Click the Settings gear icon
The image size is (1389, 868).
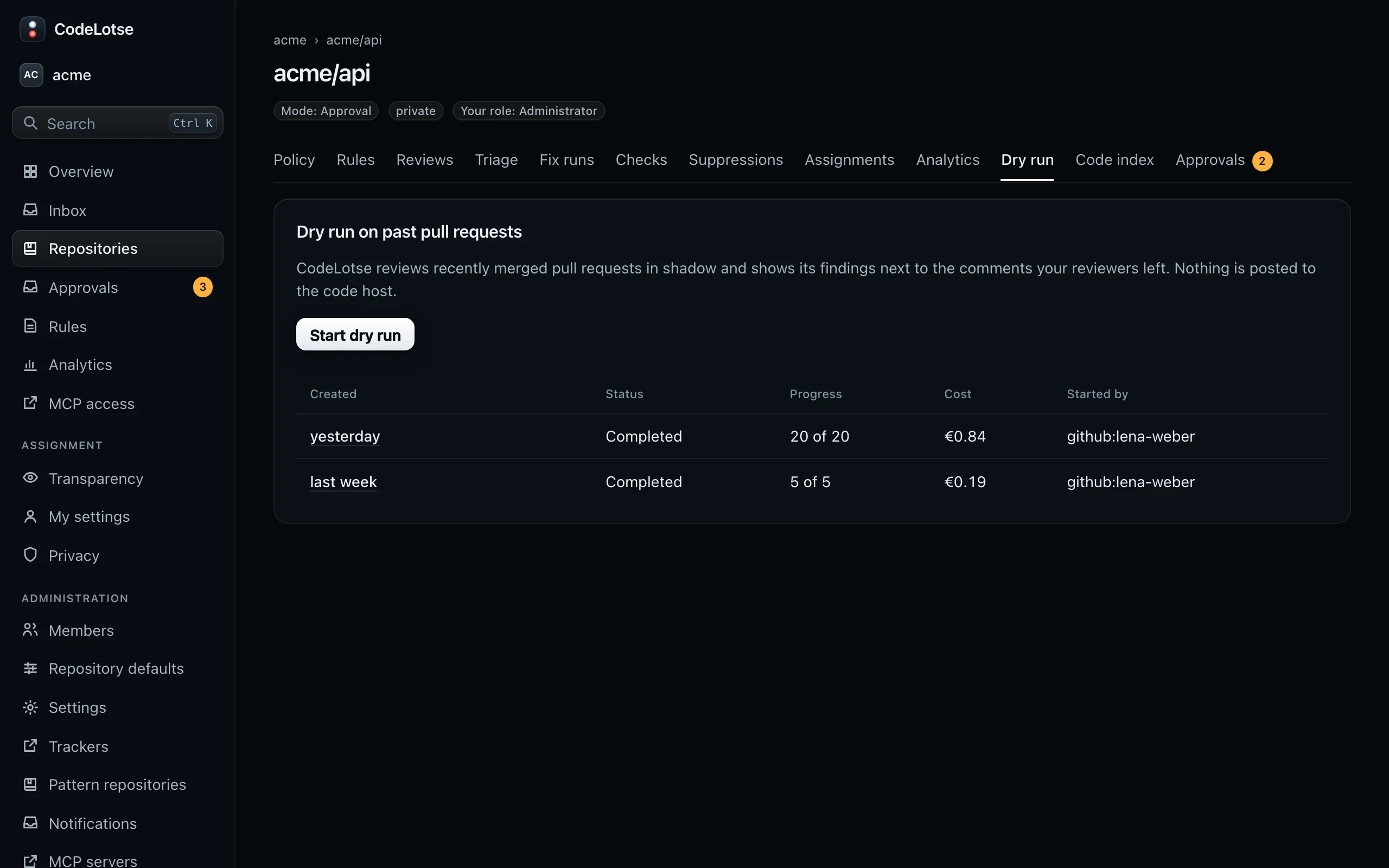click(x=30, y=707)
